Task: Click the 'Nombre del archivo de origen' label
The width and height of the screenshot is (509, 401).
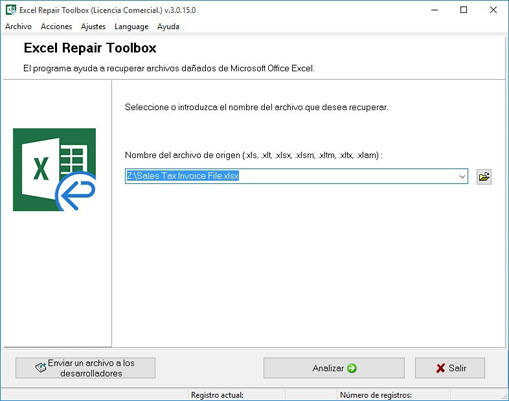Action: point(253,155)
